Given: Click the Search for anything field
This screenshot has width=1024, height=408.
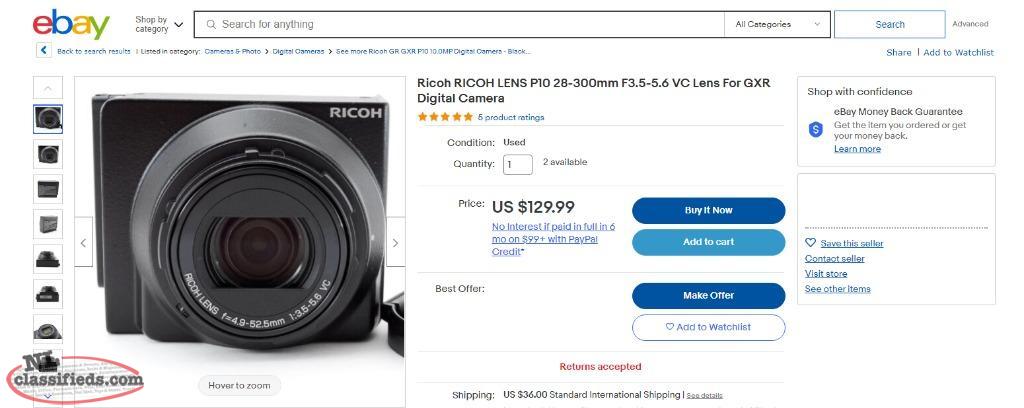Looking at the screenshot, I should [460, 24].
